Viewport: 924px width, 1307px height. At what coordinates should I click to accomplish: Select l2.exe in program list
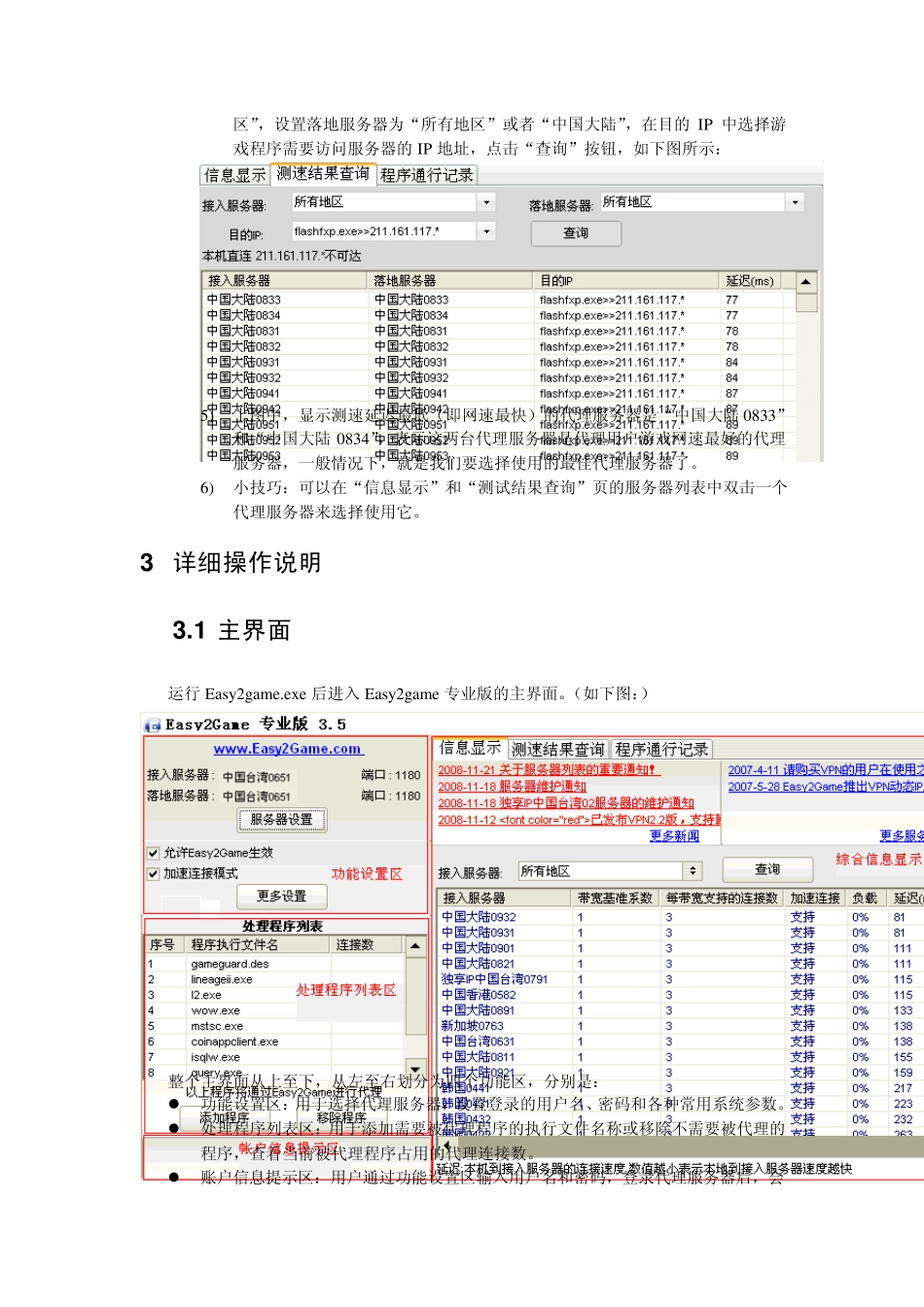click(274, 995)
